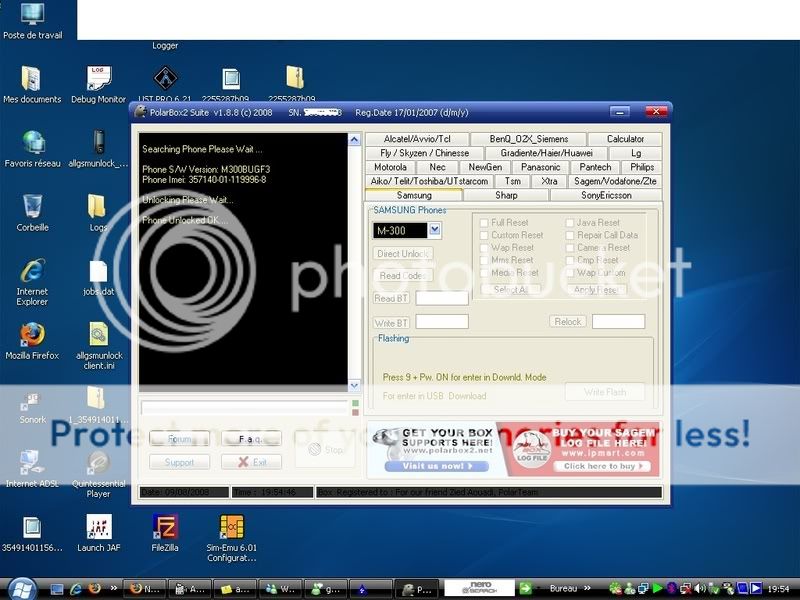800x600 pixels.
Task: Click the log progress bar
Action: [x=244, y=408]
